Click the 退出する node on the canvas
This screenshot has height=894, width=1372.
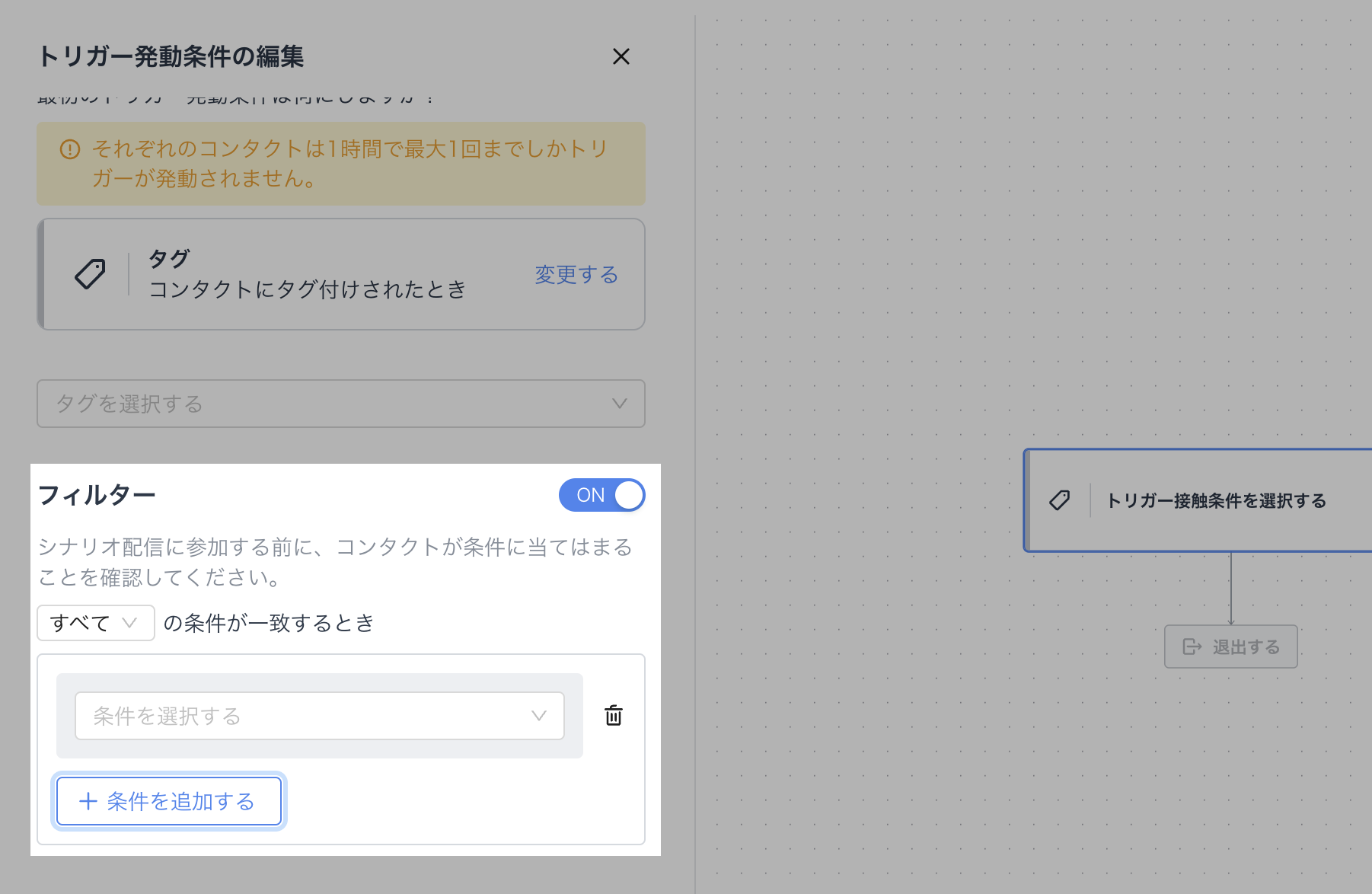(1230, 647)
